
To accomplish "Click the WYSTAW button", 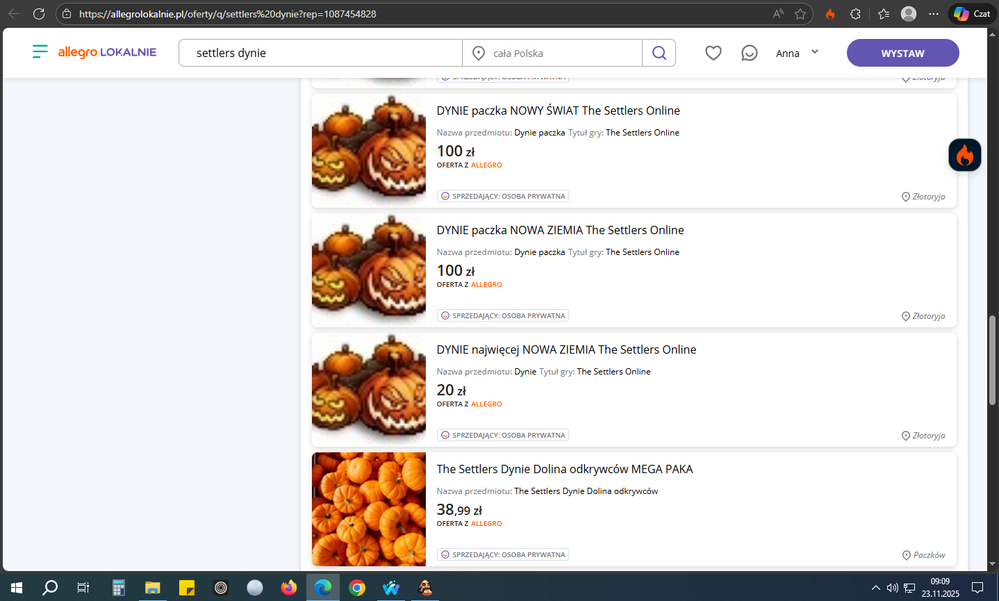I will click(x=902, y=53).
